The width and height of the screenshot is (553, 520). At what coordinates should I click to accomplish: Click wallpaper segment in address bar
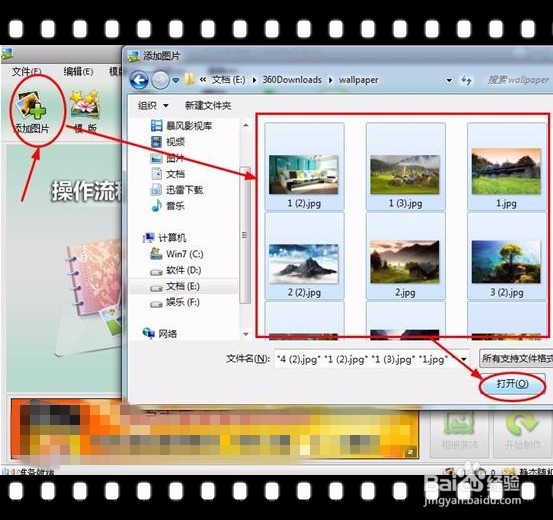(358, 80)
